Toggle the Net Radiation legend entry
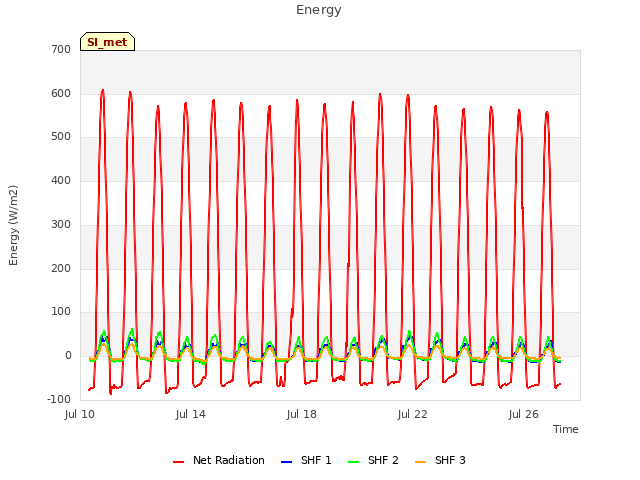 point(219,460)
